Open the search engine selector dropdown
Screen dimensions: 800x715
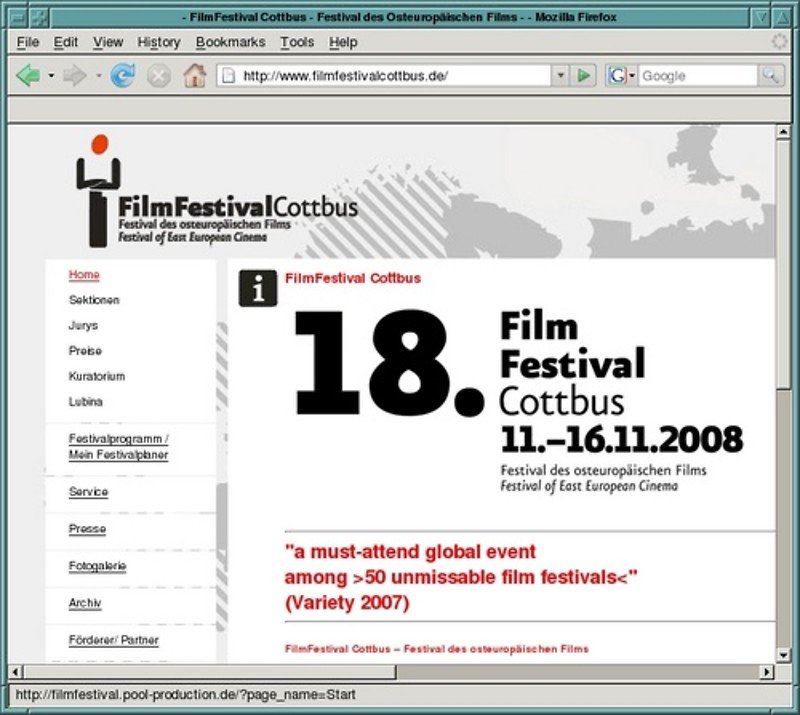(x=632, y=76)
